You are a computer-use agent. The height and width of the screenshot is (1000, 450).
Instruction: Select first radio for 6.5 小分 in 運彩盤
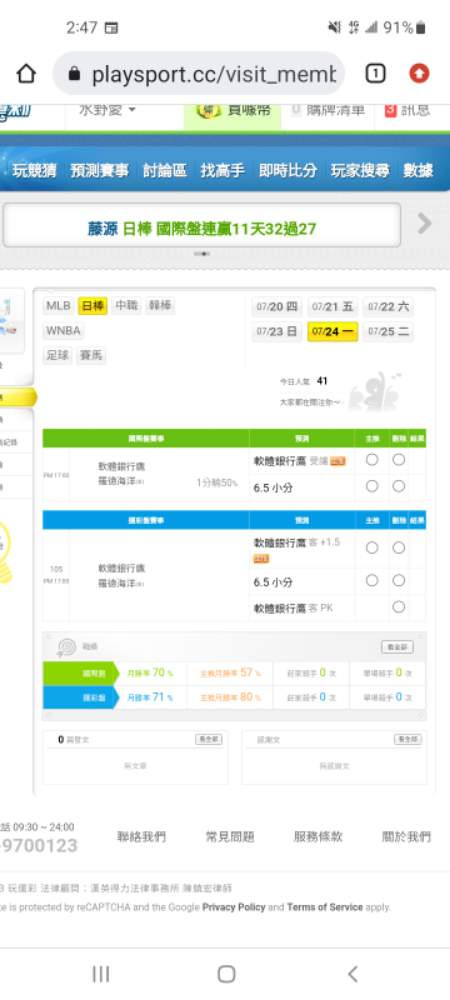point(372,580)
